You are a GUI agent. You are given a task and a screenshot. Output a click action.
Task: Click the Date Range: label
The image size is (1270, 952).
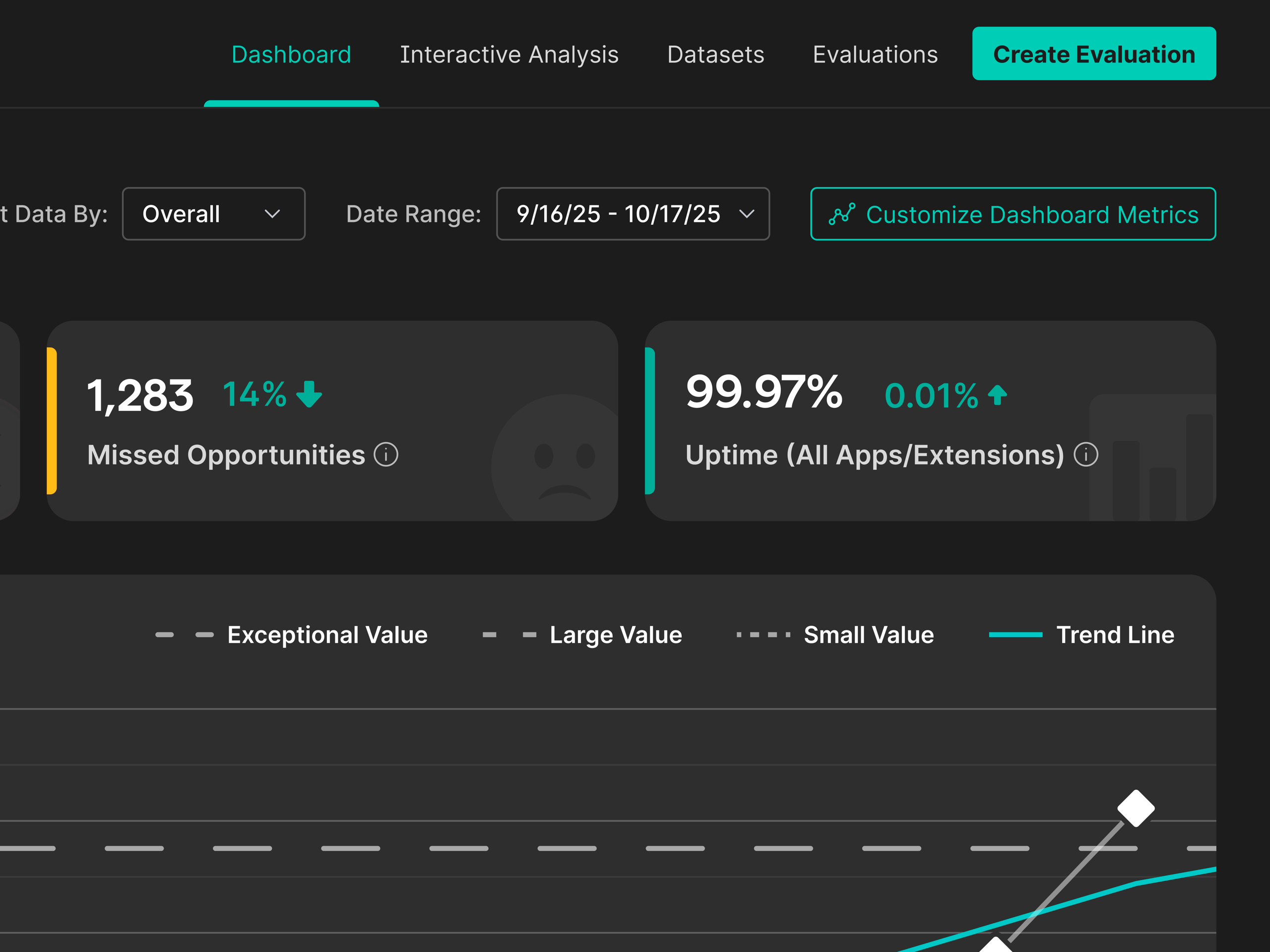coord(413,214)
